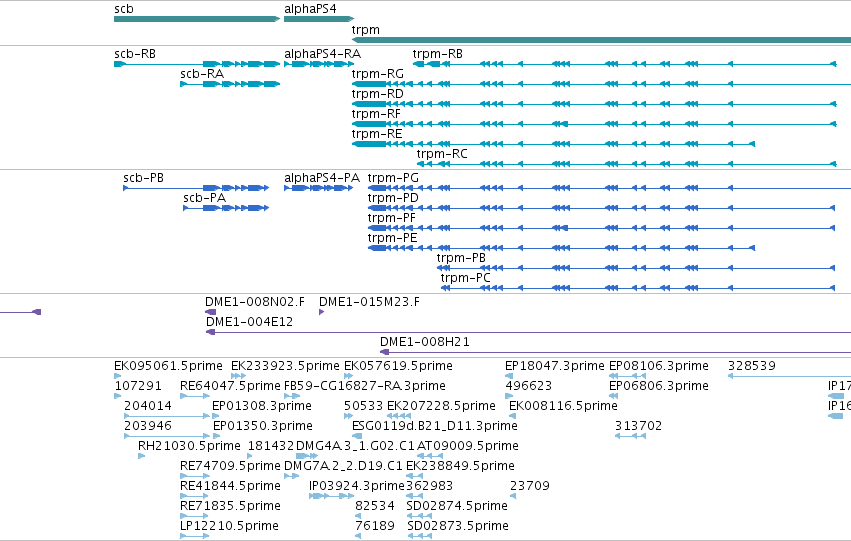The width and height of the screenshot is (851, 541).
Task: Click the SD02874.5prime EST label
Action: point(457,506)
